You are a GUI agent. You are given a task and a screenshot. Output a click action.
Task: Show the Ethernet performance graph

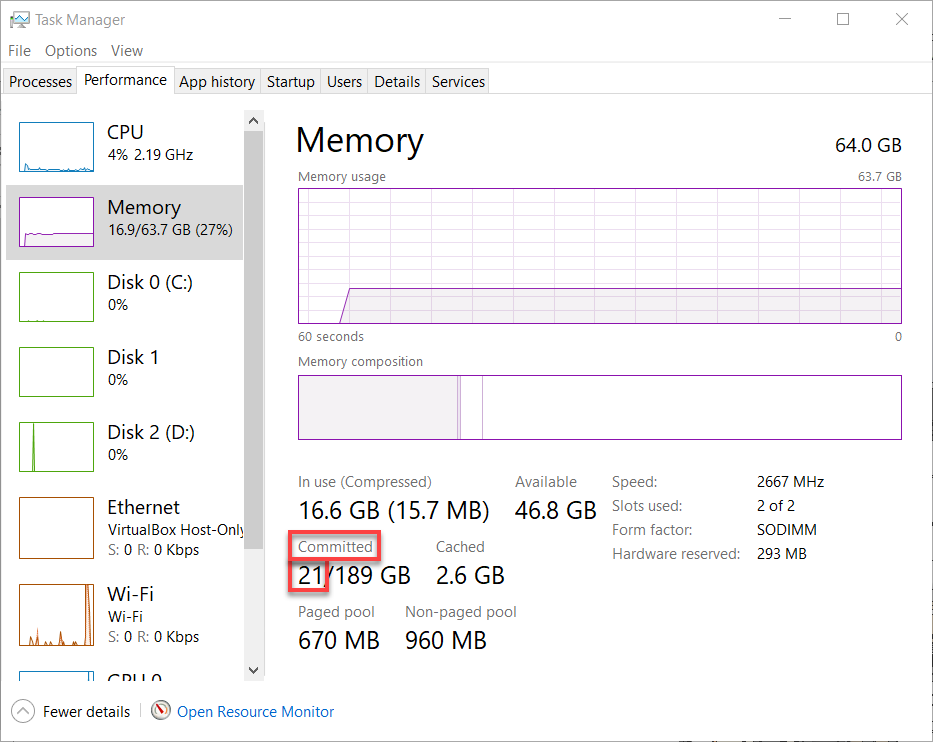tap(56, 527)
